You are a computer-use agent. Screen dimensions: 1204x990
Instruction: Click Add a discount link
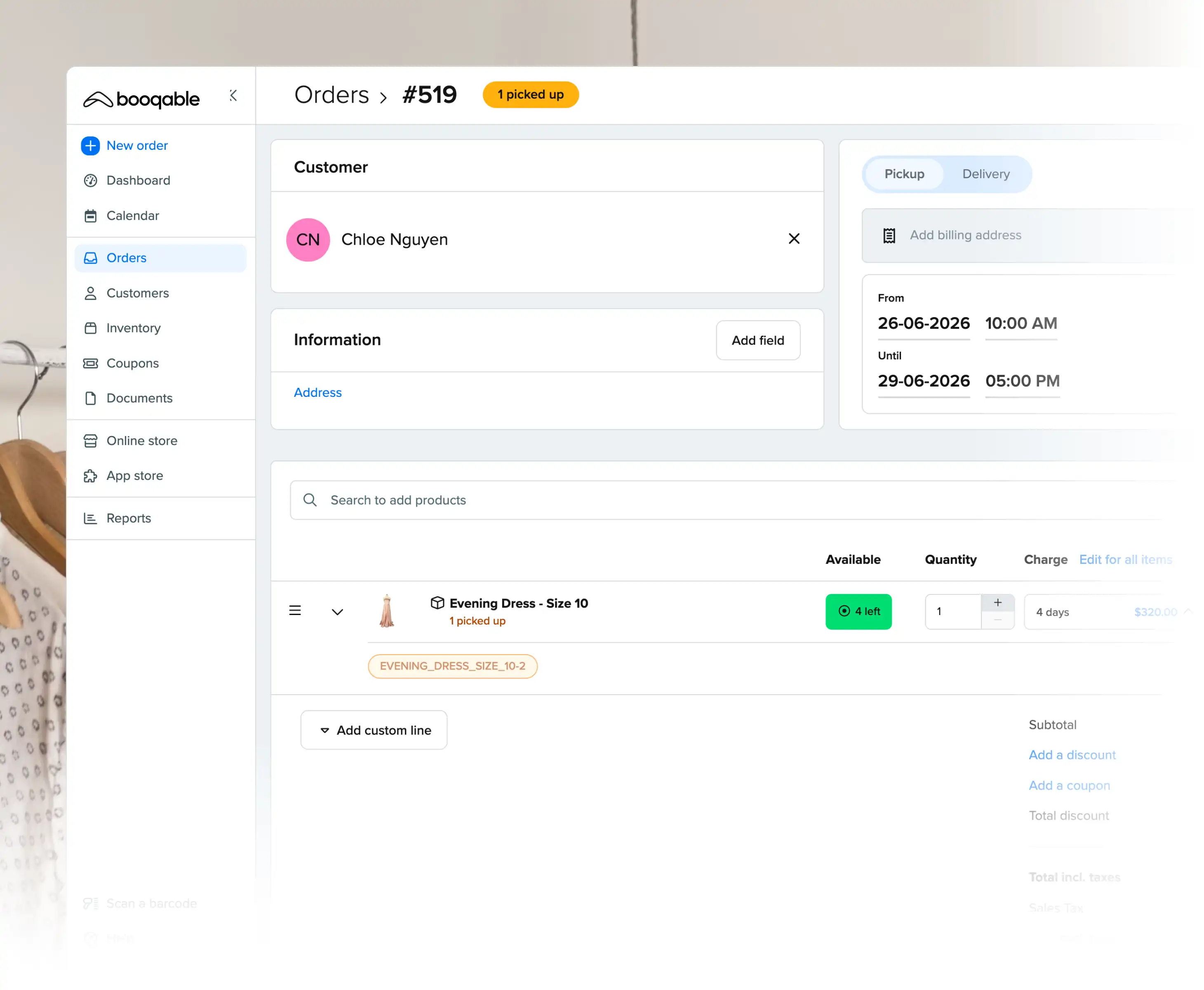[x=1072, y=755]
